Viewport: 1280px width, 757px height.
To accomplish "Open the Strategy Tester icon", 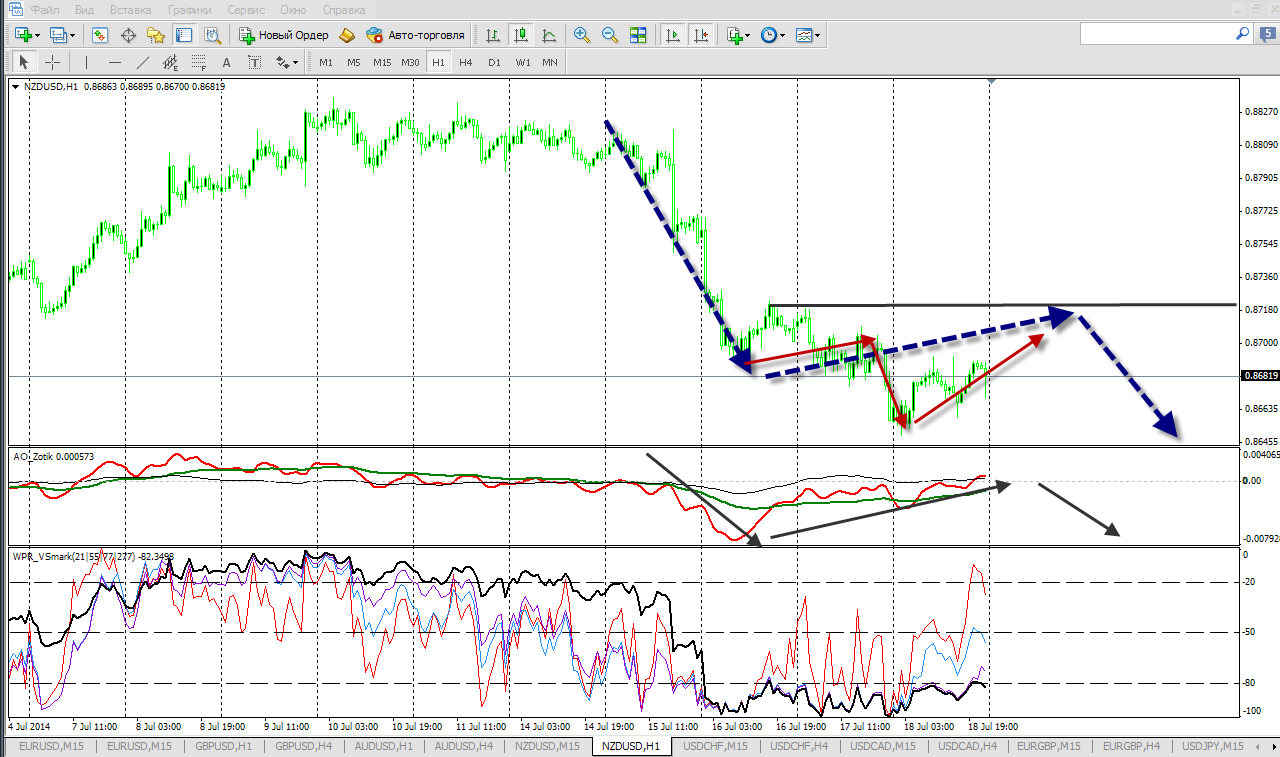I will pos(212,35).
